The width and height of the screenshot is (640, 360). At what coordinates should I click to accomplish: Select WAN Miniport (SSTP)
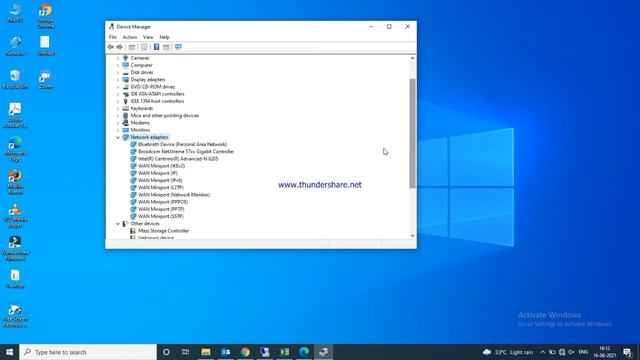[x=161, y=216]
